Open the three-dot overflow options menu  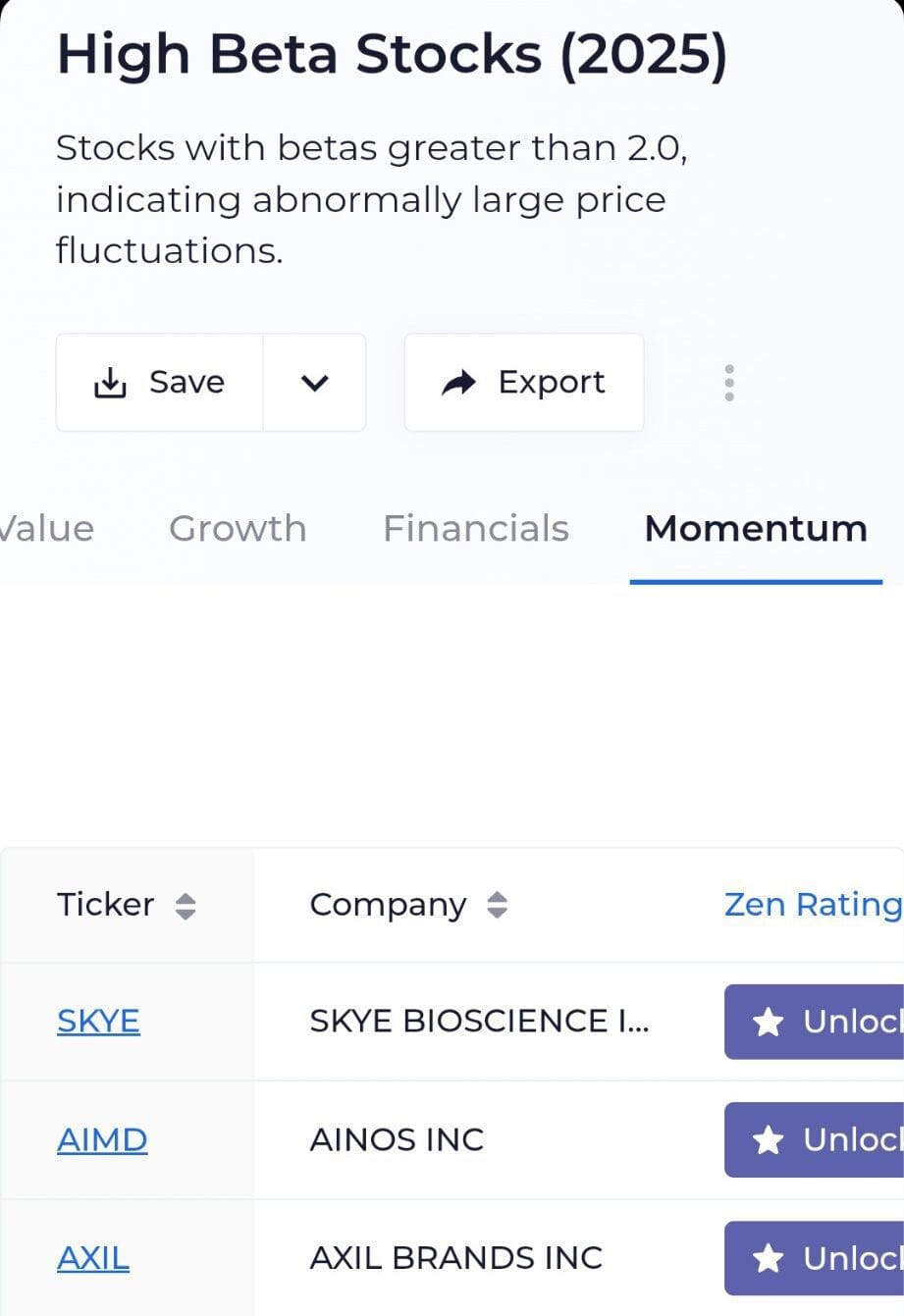[729, 383]
